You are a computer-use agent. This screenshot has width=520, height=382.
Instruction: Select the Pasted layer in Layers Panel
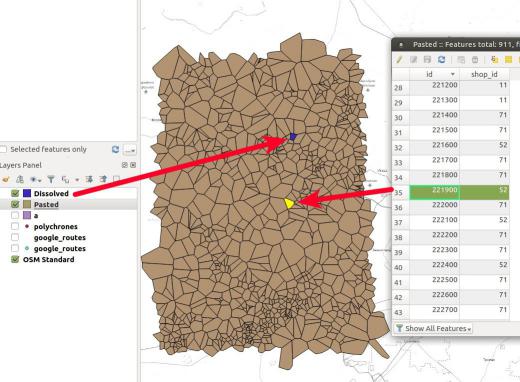(x=46, y=204)
